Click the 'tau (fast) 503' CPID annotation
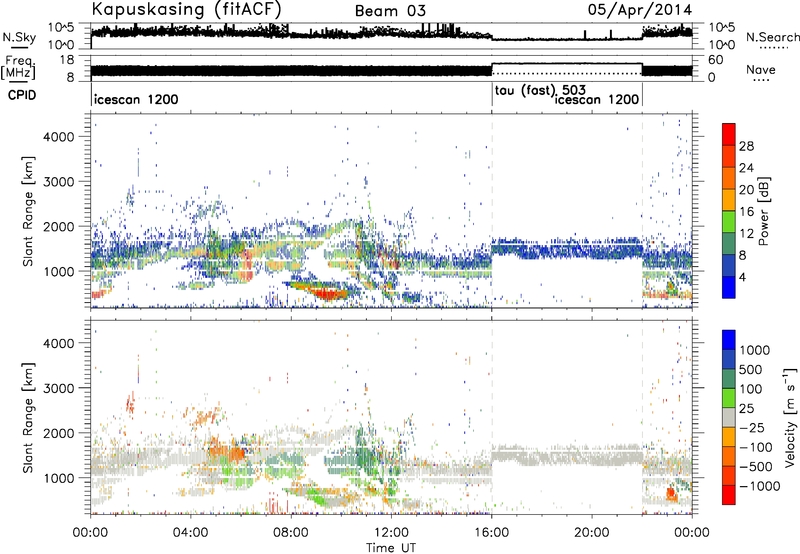 pyautogui.click(x=540, y=91)
